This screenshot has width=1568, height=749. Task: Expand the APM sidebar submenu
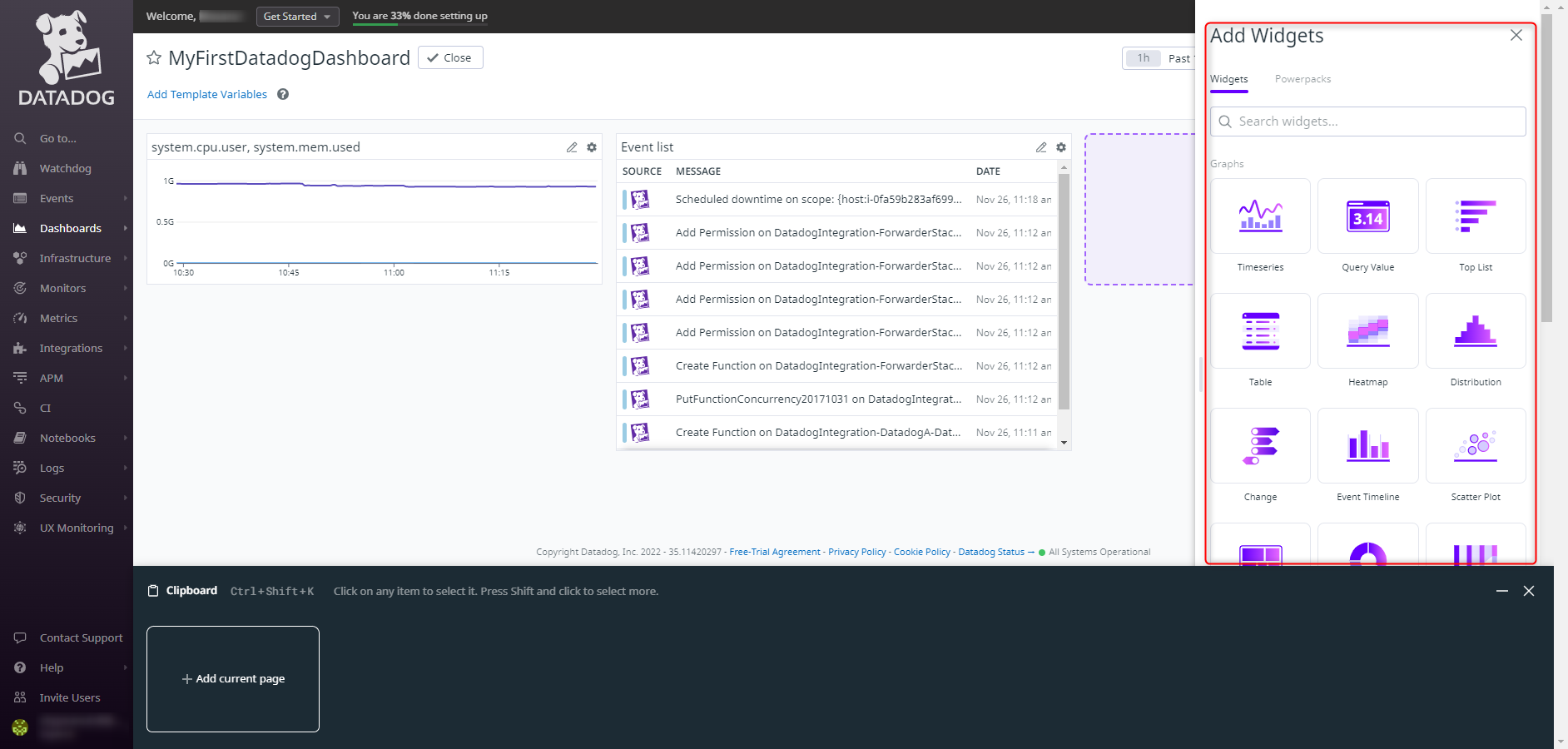pyautogui.click(x=126, y=378)
